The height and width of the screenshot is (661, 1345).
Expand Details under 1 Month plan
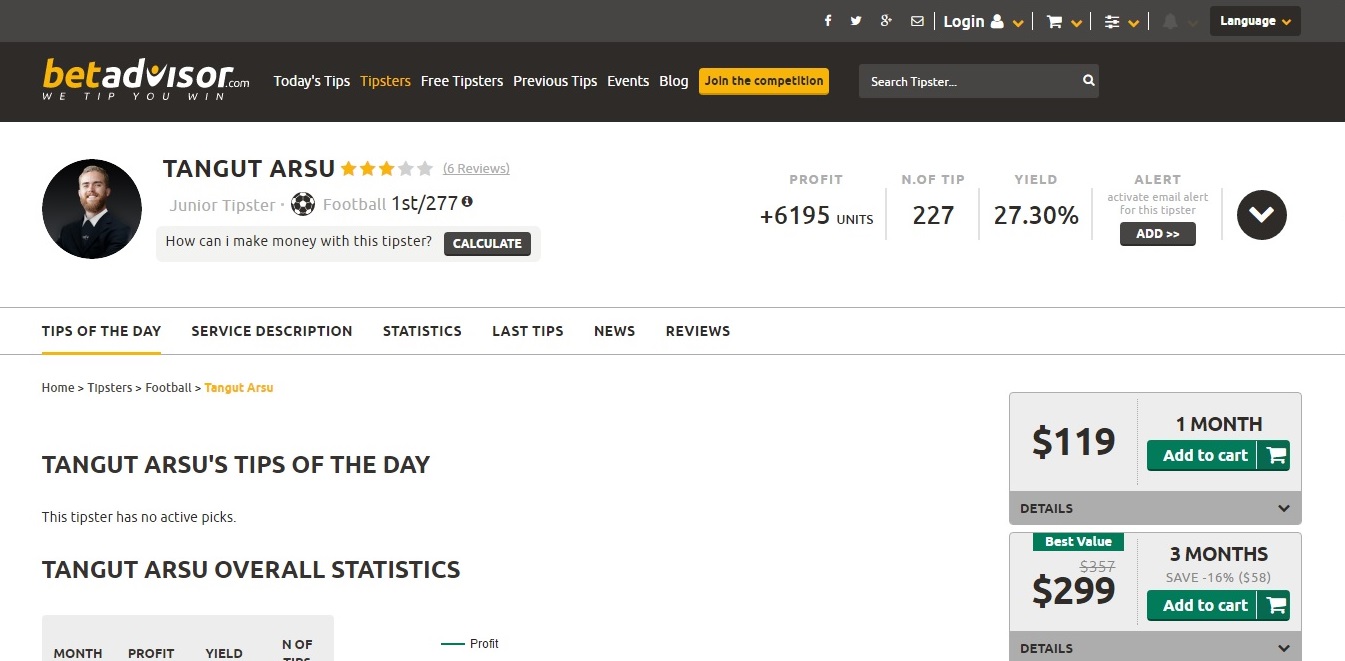pos(1155,508)
